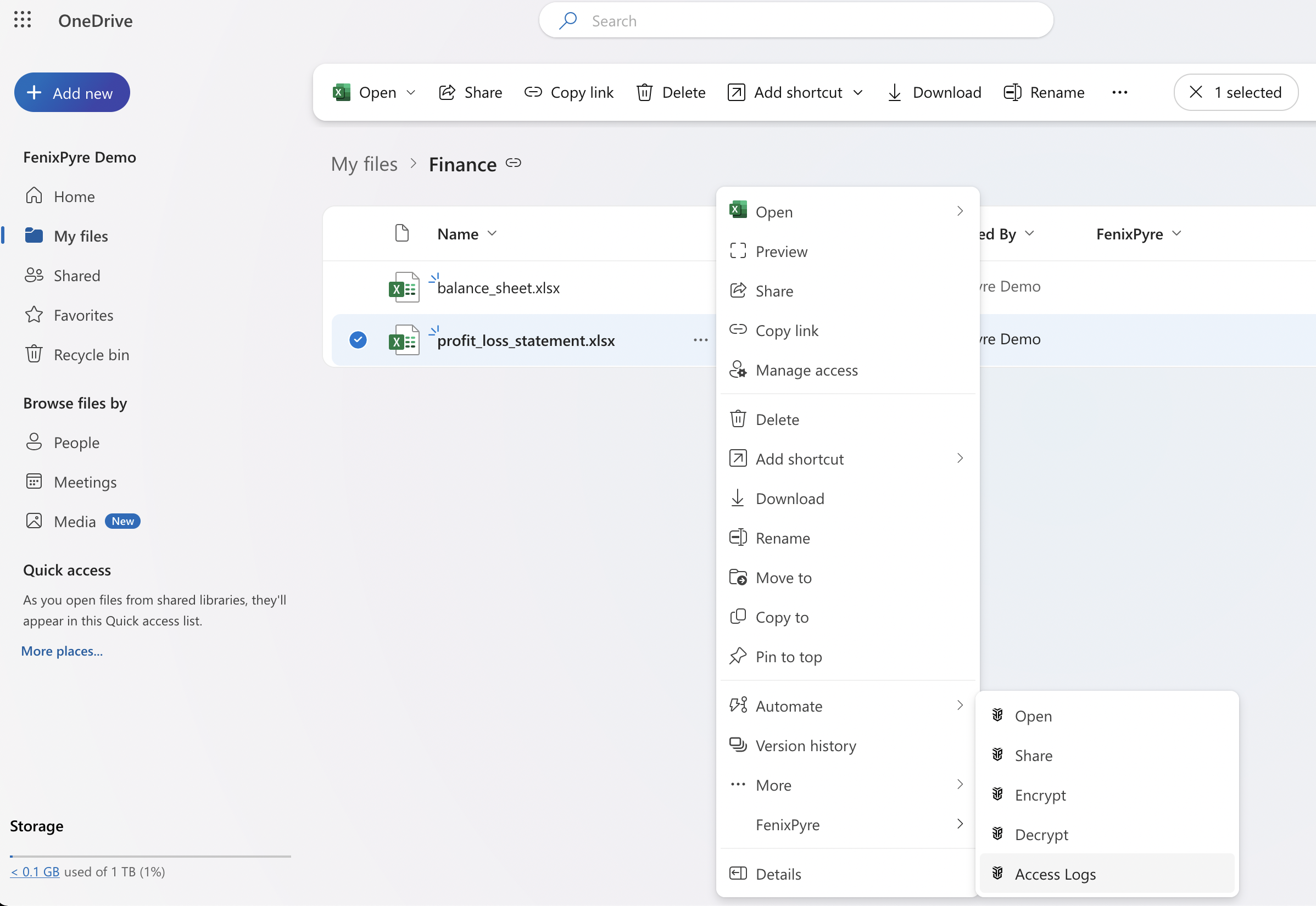Click the toolbar Share icon
Screen dimensions: 1316x906
pyautogui.click(x=448, y=92)
